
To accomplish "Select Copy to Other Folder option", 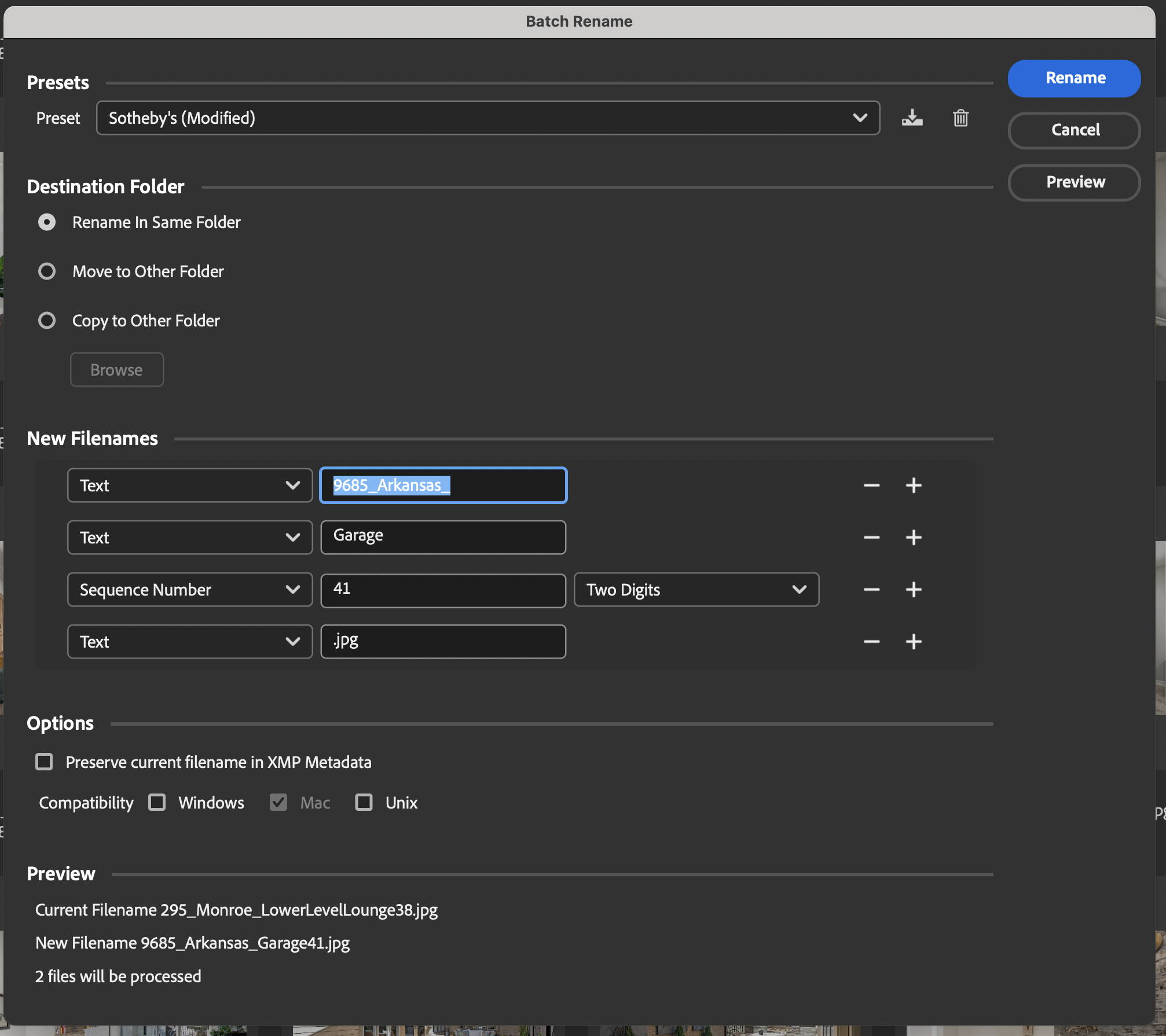I will pyautogui.click(x=47, y=320).
